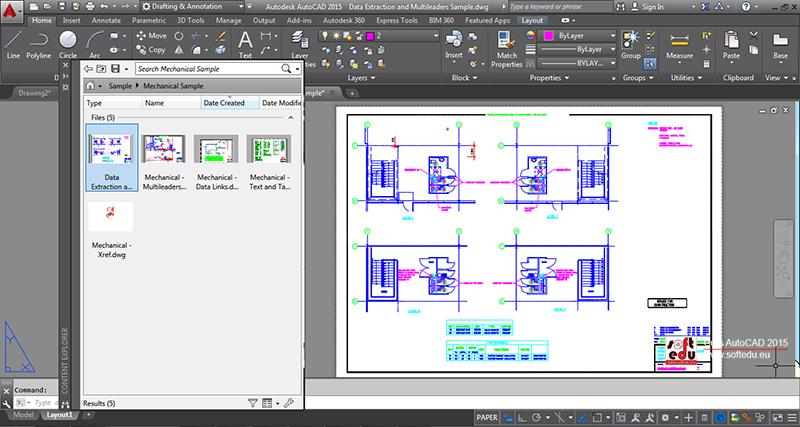Expand the Utilities panel

point(687,78)
